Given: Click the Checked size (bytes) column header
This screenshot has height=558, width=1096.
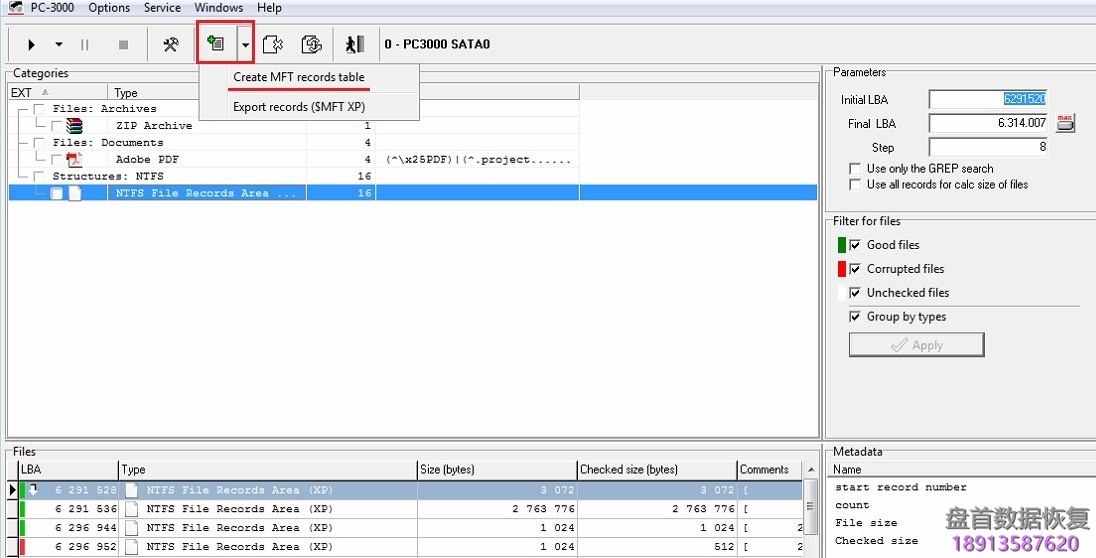Looking at the screenshot, I should coord(657,470).
